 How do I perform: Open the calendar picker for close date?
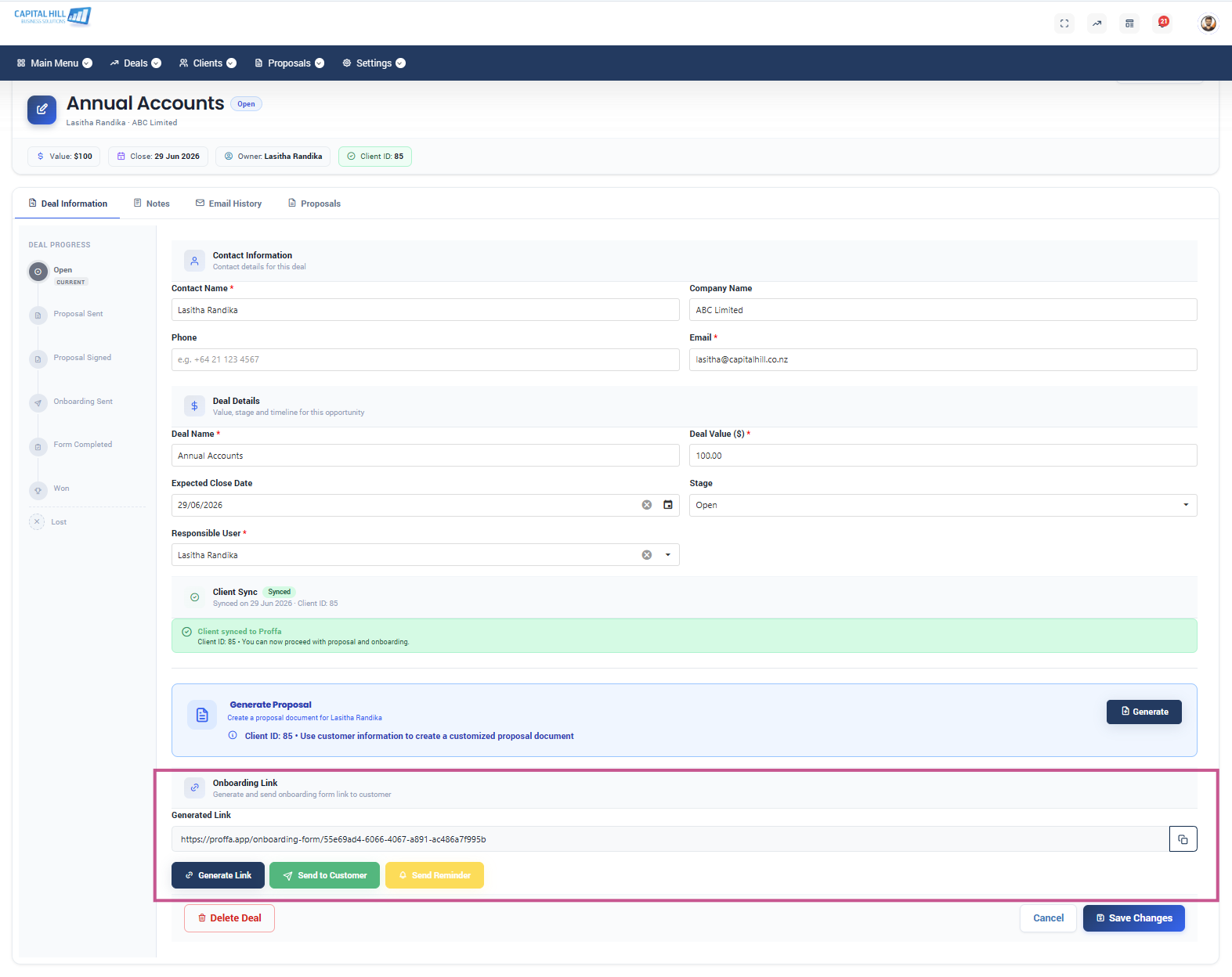point(668,505)
